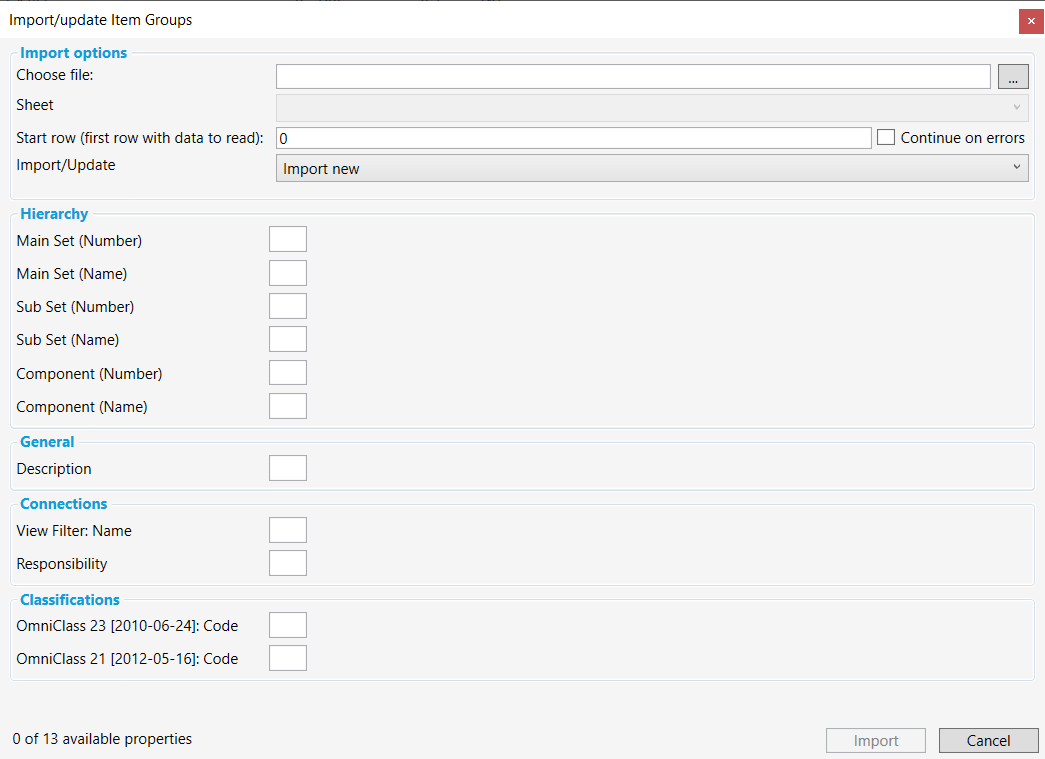
Task: Select the OmniClass 21 Code box
Action: point(288,658)
